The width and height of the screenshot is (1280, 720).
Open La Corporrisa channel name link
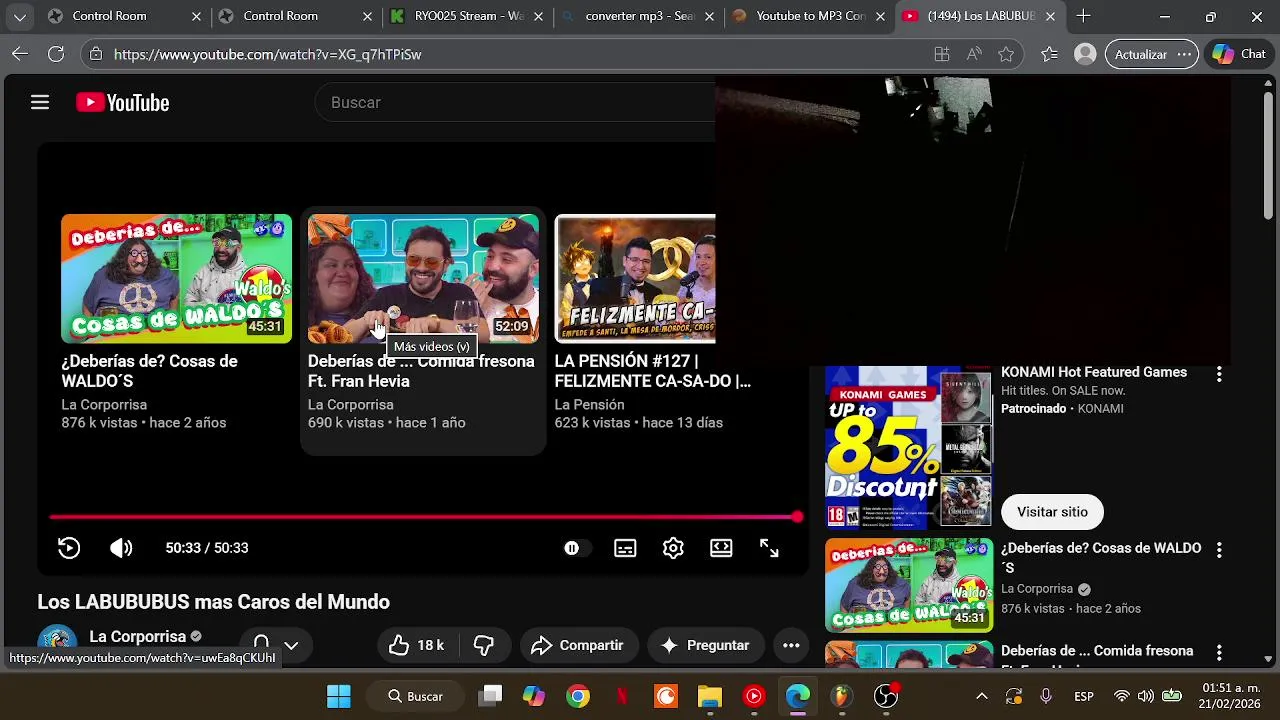click(138, 636)
